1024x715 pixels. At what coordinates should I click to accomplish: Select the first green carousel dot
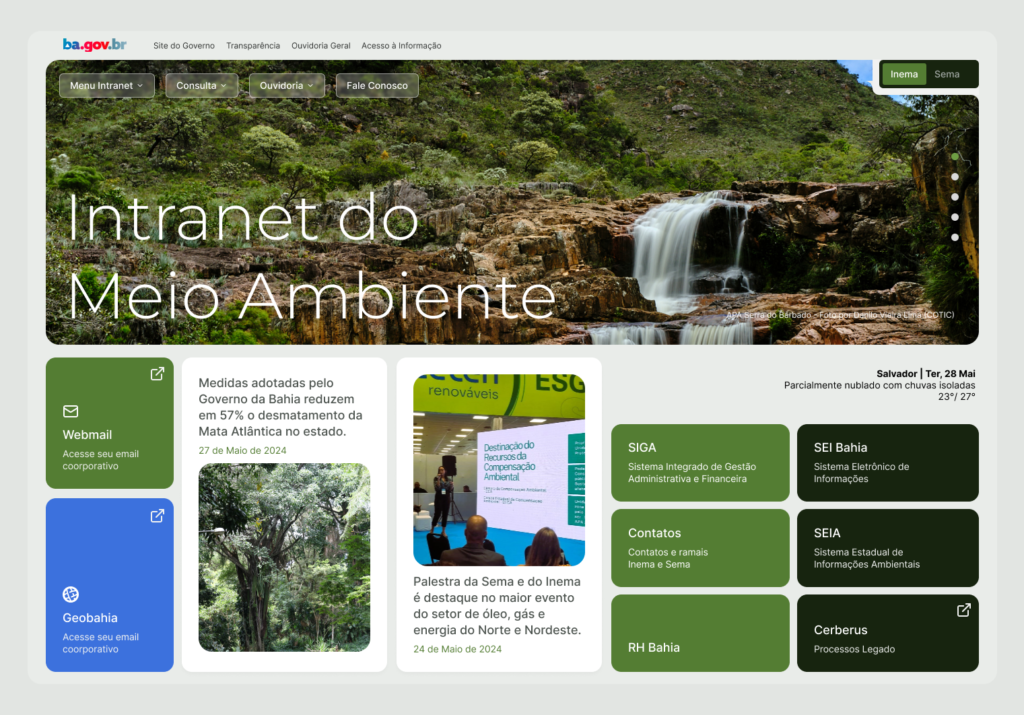point(955,157)
